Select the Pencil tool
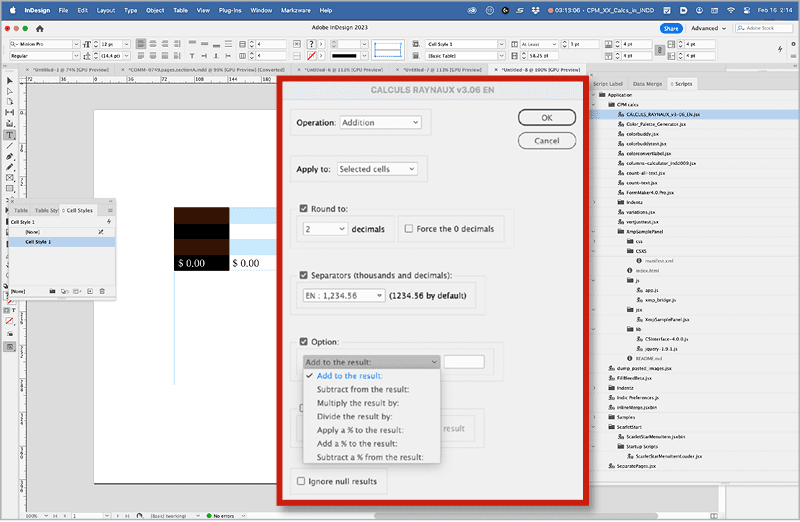The image size is (800, 522). 10,167
